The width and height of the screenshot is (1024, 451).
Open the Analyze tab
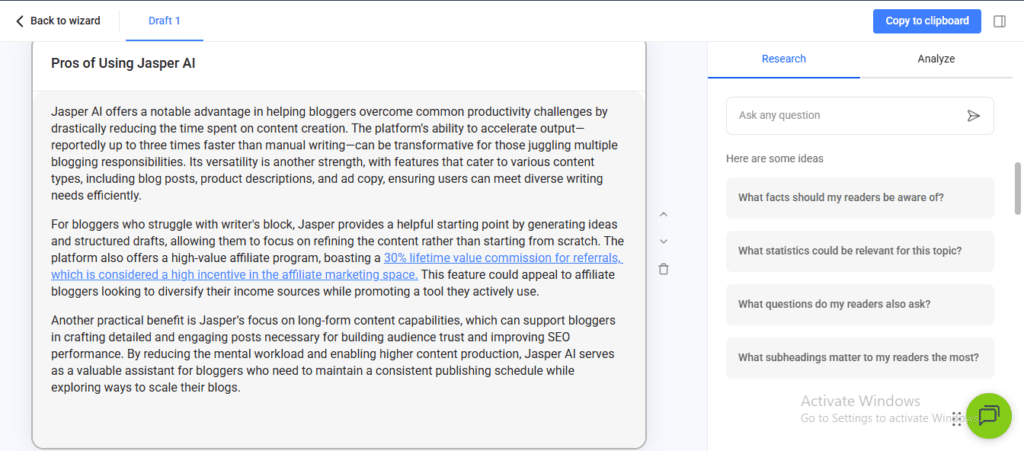(936, 59)
